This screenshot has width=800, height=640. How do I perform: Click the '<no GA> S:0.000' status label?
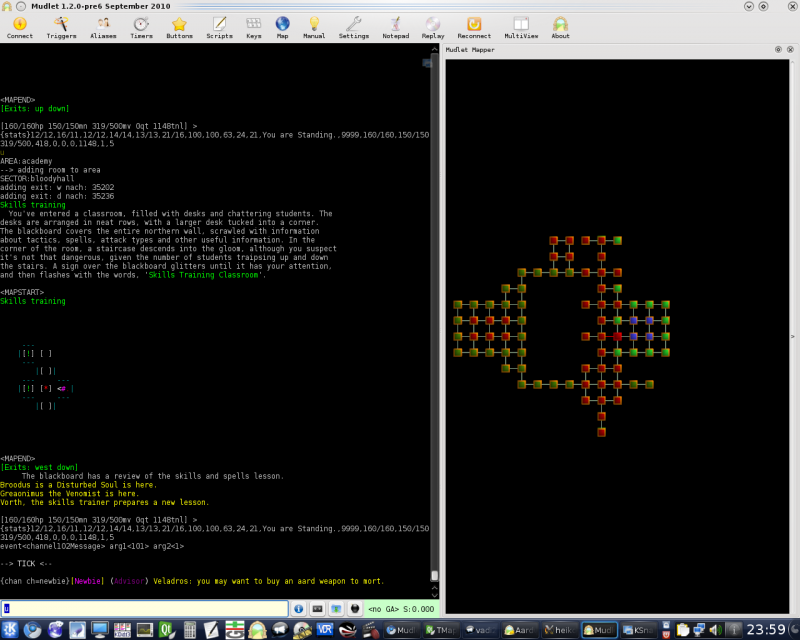[401, 609]
